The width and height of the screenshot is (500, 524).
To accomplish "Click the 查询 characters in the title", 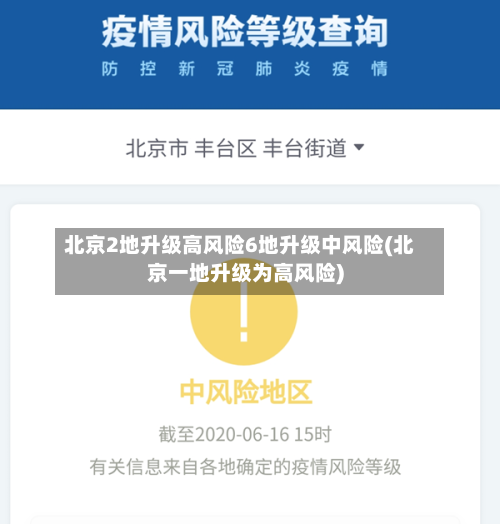I will tap(353, 32).
